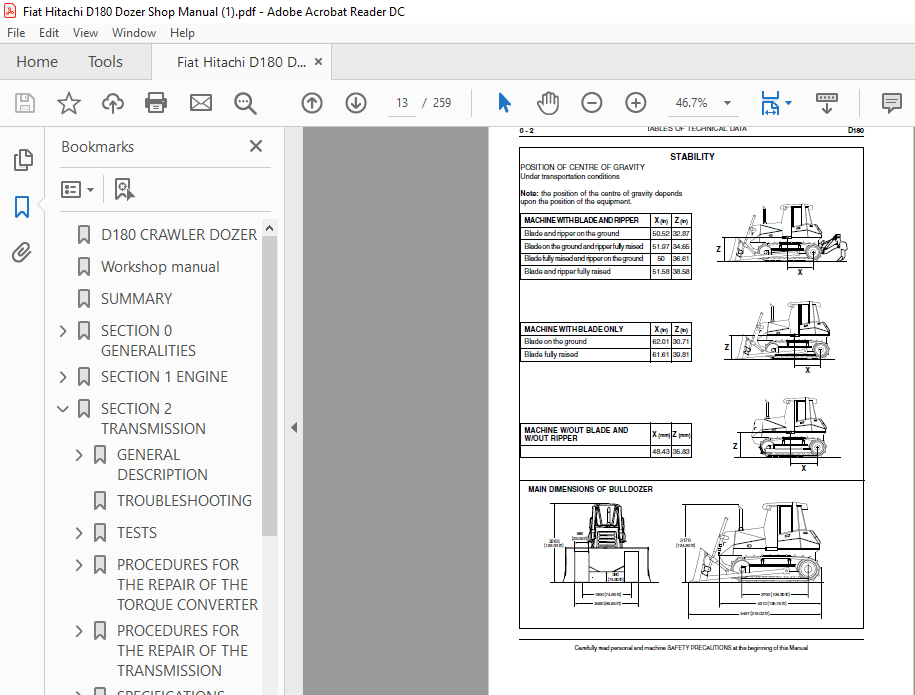Screen dimensions: 915x695
Task: Click the STABILITY heading on page
Action: [x=692, y=157]
